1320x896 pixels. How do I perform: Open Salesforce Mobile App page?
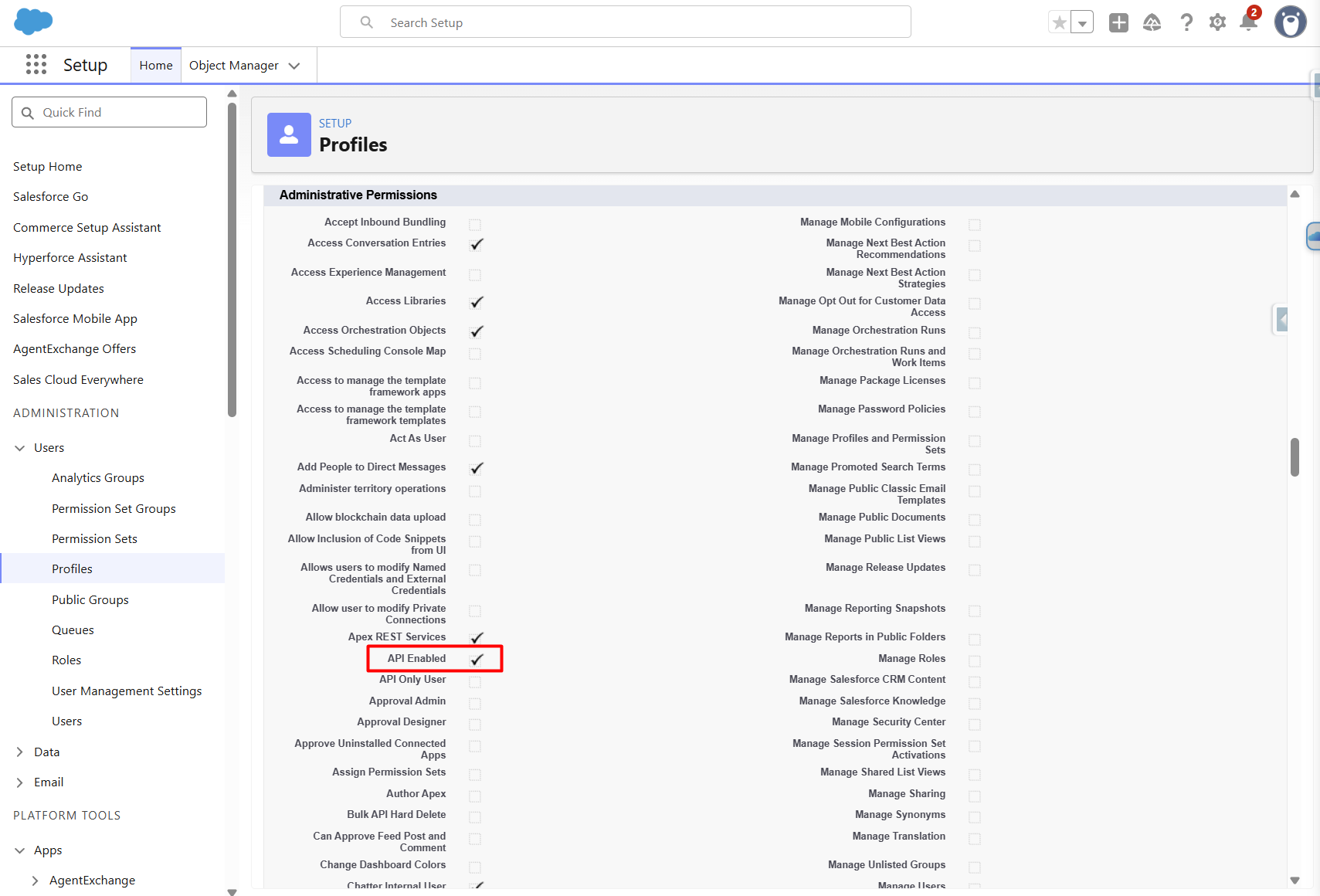tap(75, 319)
